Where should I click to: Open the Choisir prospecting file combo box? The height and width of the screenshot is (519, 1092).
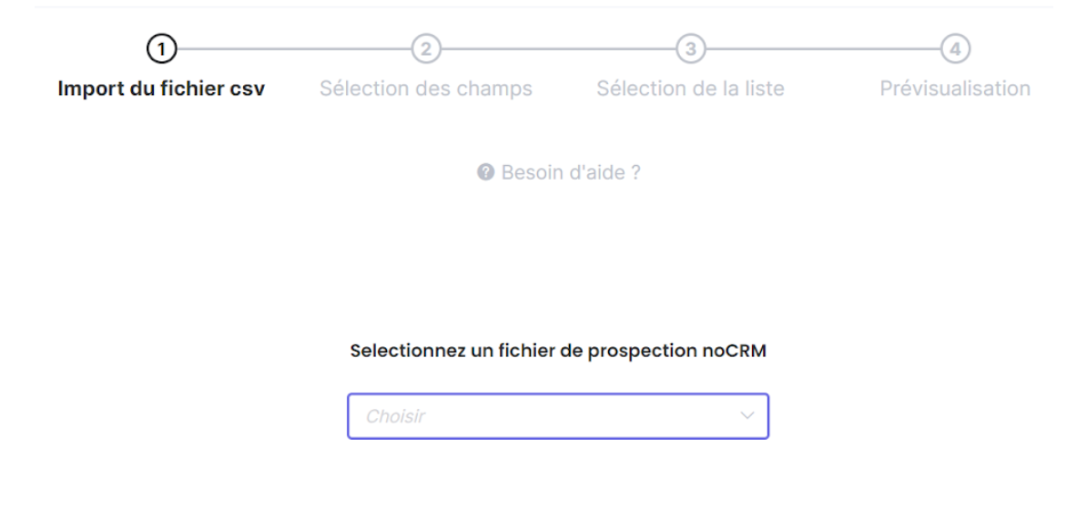pyautogui.click(x=558, y=416)
